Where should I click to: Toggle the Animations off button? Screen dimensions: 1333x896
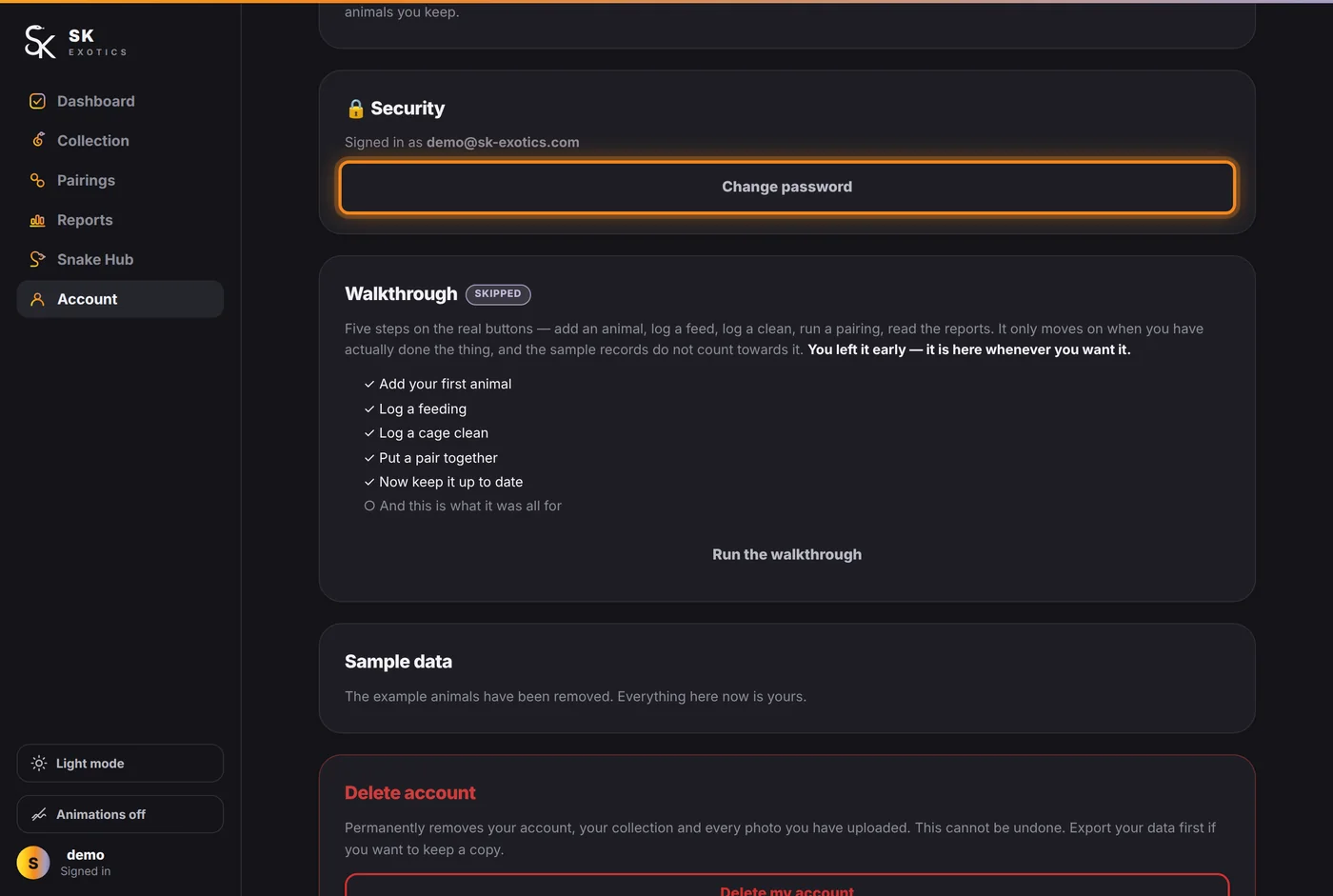coord(120,814)
